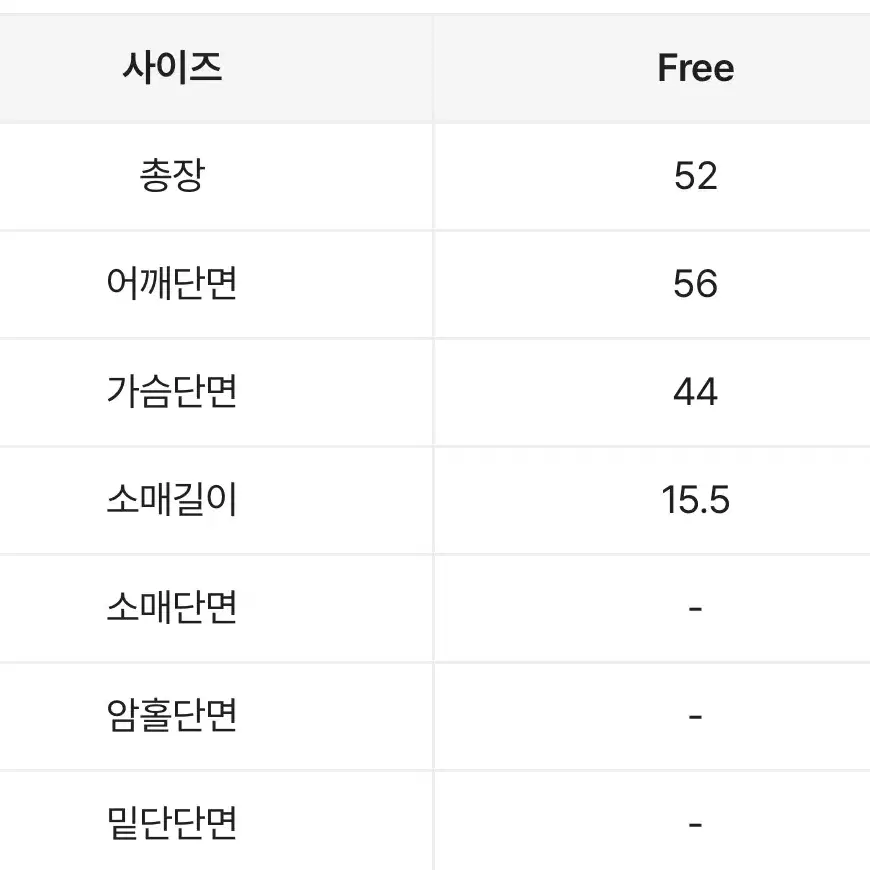Click the 가슴단면 value 44
The image size is (870, 870).
pos(696,391)
